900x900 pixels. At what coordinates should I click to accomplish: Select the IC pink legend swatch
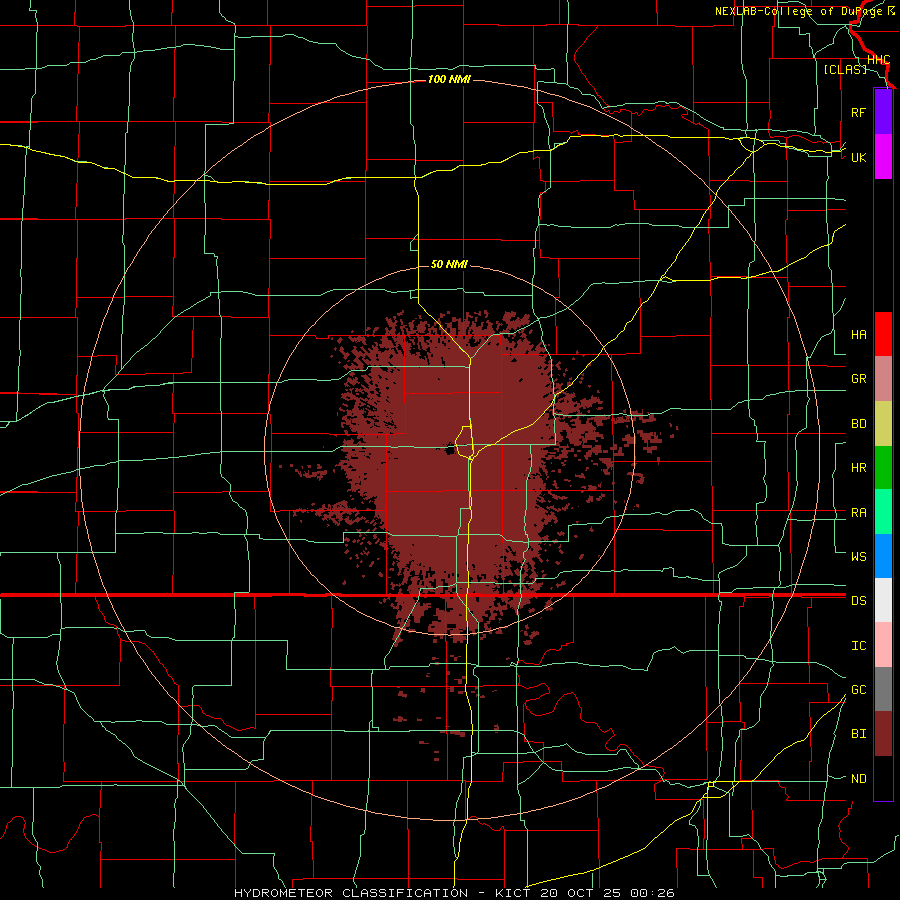[x=883, y=645]
